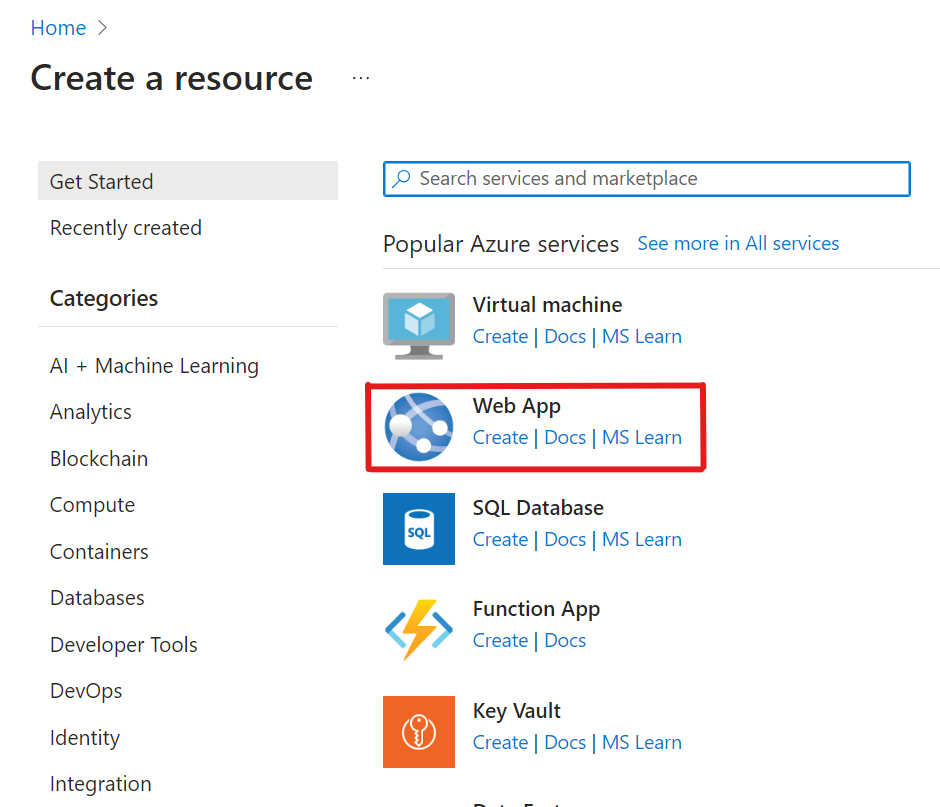Open the Databases category
The height and width of the screenshot is (807, 940).
tap(97, 598)
